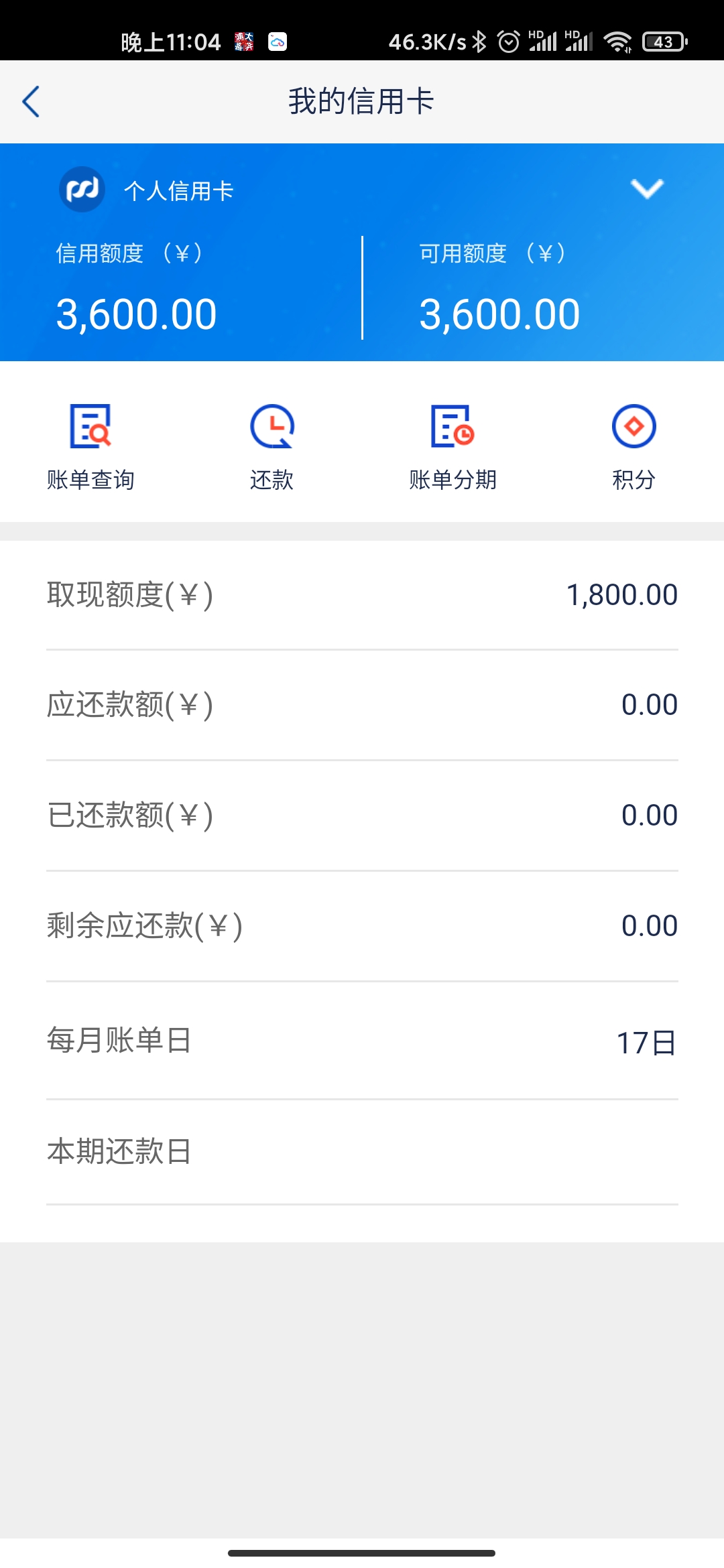724x1568 pixels.
Task: Tap the Wi-Fi status icon
Action: pos(617,42)
